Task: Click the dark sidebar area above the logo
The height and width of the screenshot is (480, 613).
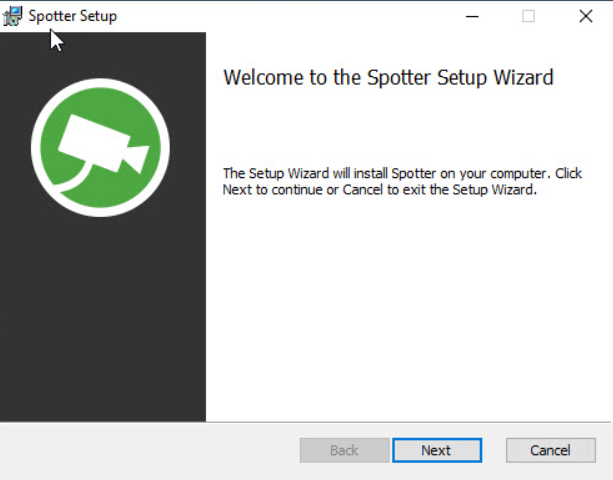Action: coord(103,50)
